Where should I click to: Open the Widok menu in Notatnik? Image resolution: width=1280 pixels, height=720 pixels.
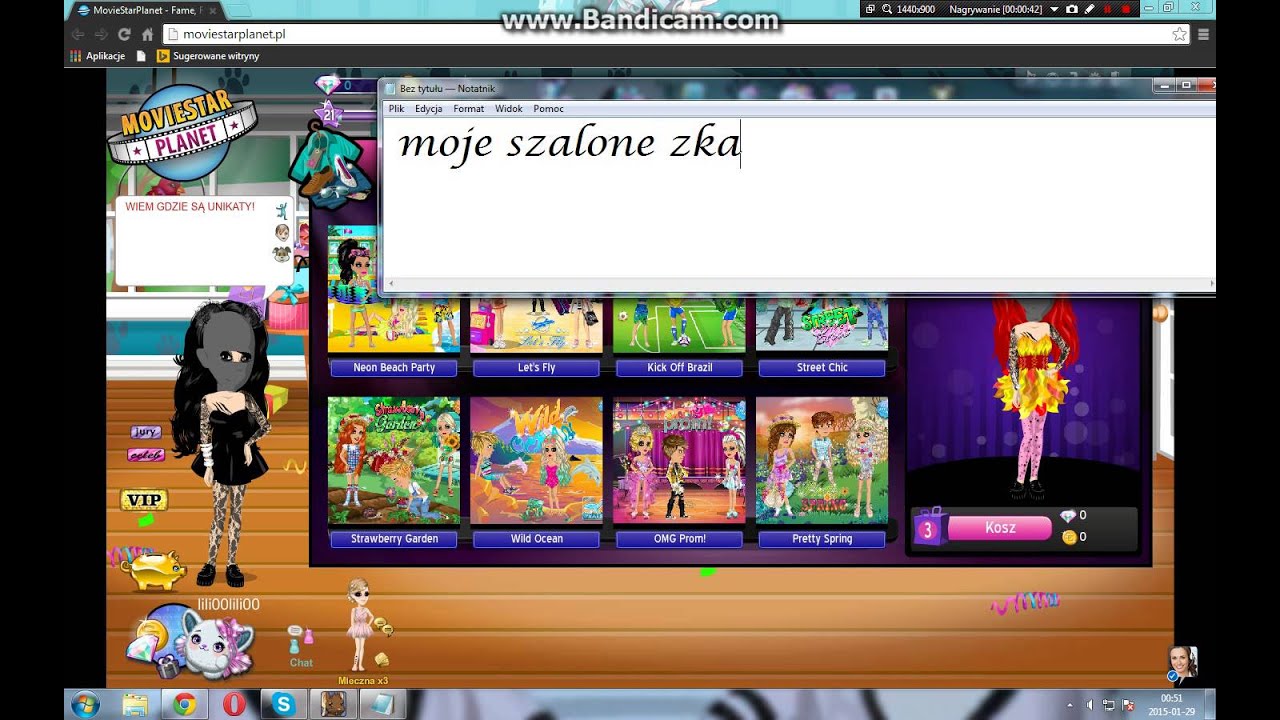509,109
